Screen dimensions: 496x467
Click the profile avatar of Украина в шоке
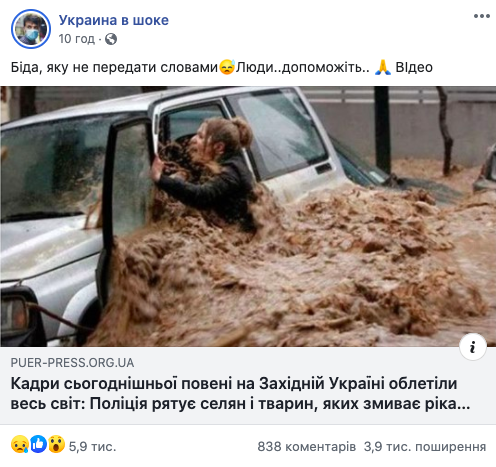[x=31, y=29]
